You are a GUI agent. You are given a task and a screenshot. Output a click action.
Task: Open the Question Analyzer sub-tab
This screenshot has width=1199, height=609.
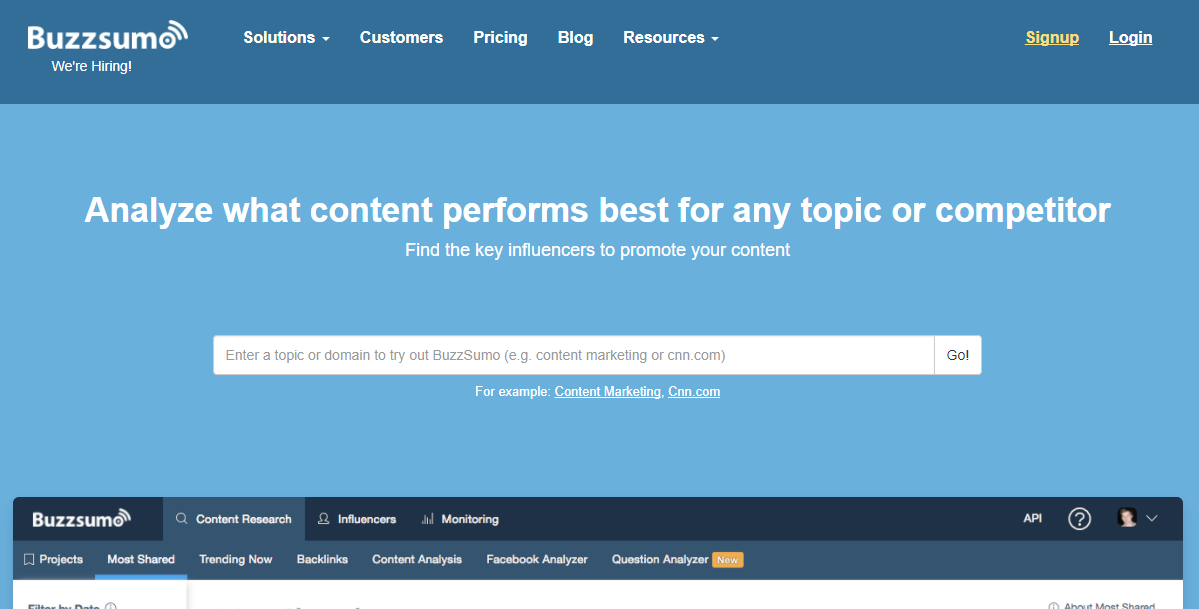[660, 559]
